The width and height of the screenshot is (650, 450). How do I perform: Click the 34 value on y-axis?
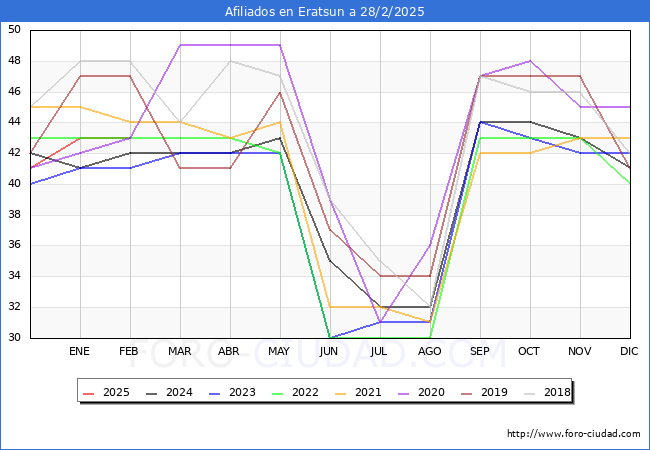point(14,276)
